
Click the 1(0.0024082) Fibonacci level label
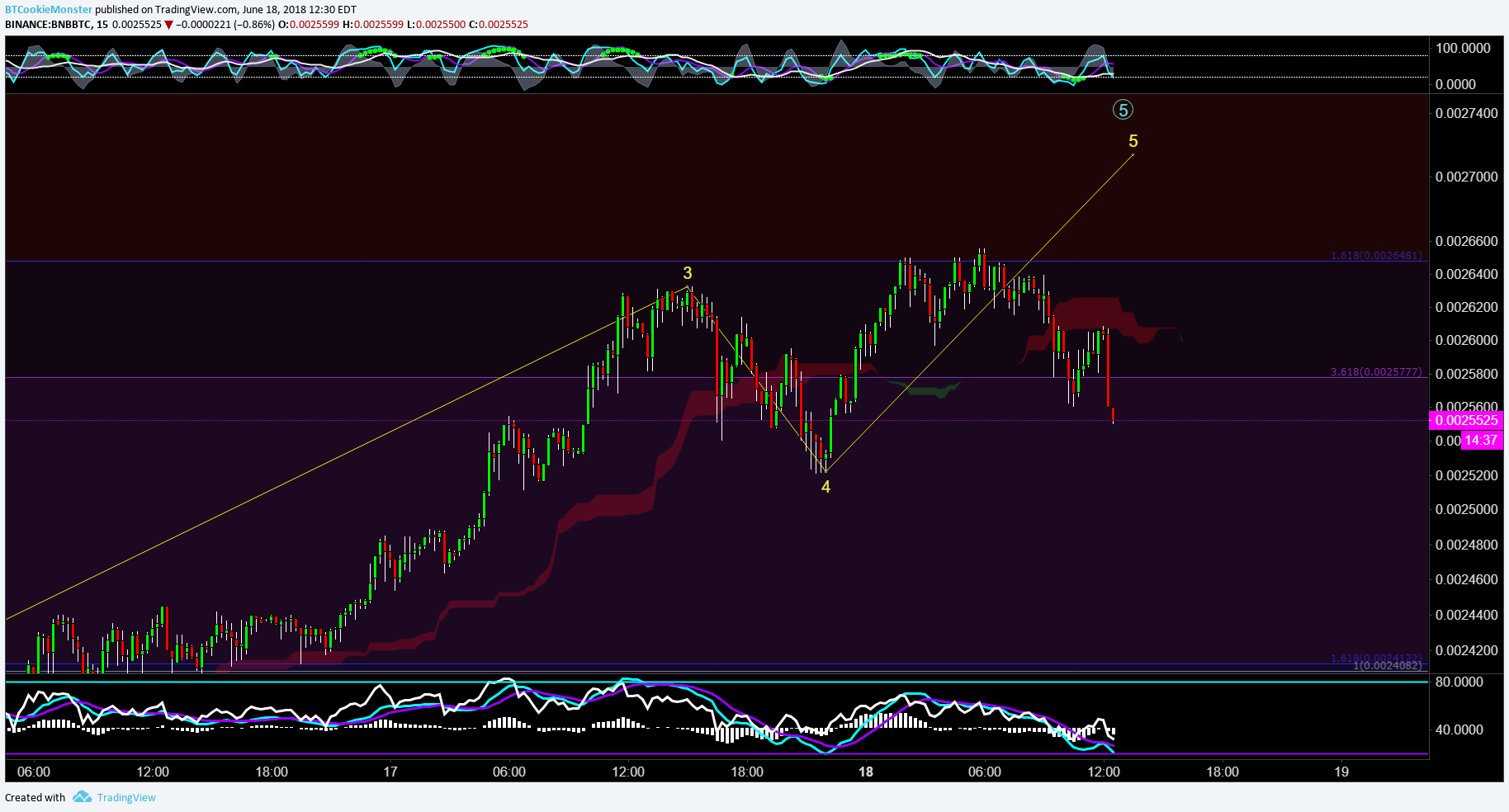[1388, 665]
